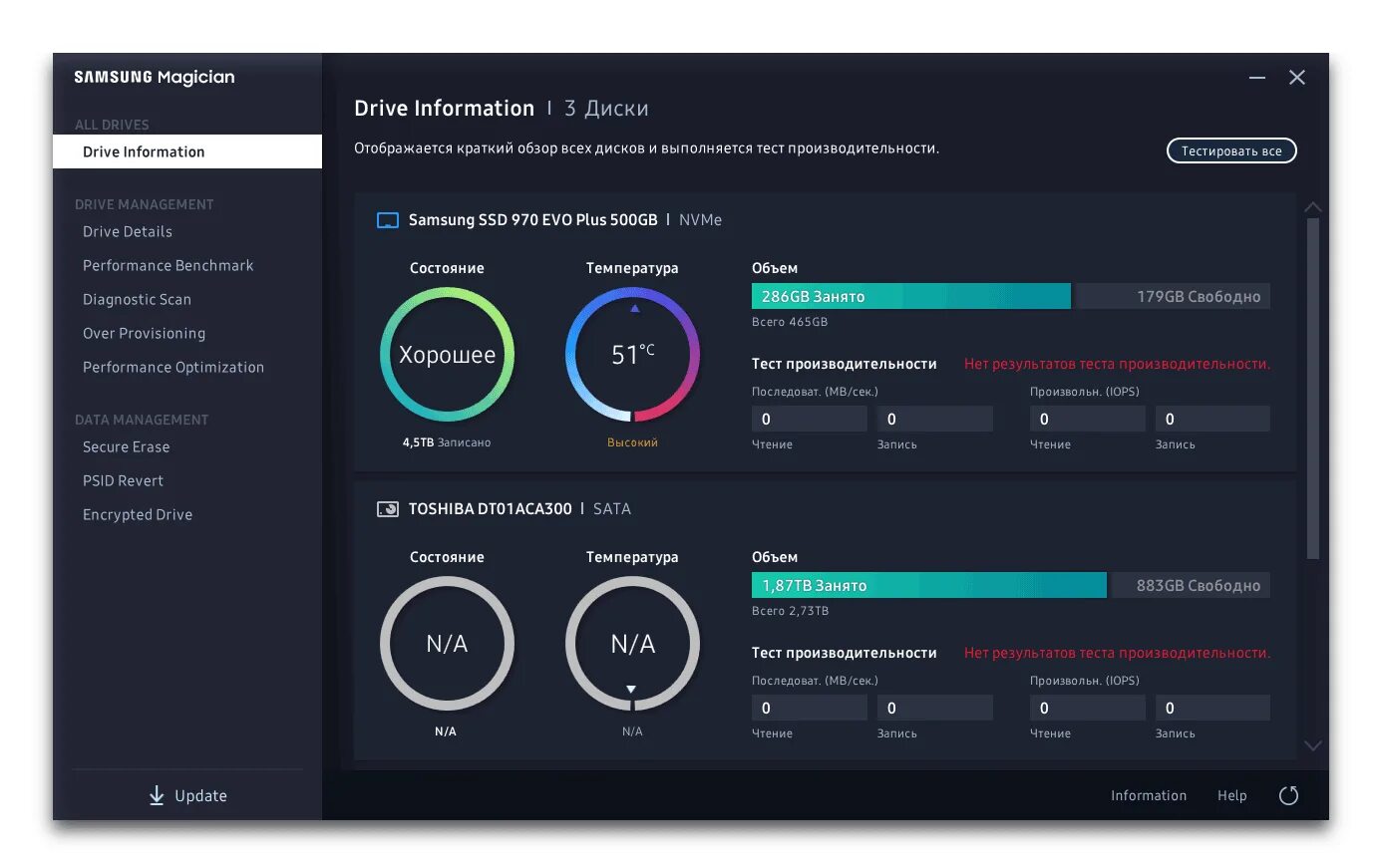Click the scroll down arrow
Image resolution: width=1377 pixels, height=868 pixels.
pyautogui.click(x=1313, y=745)
